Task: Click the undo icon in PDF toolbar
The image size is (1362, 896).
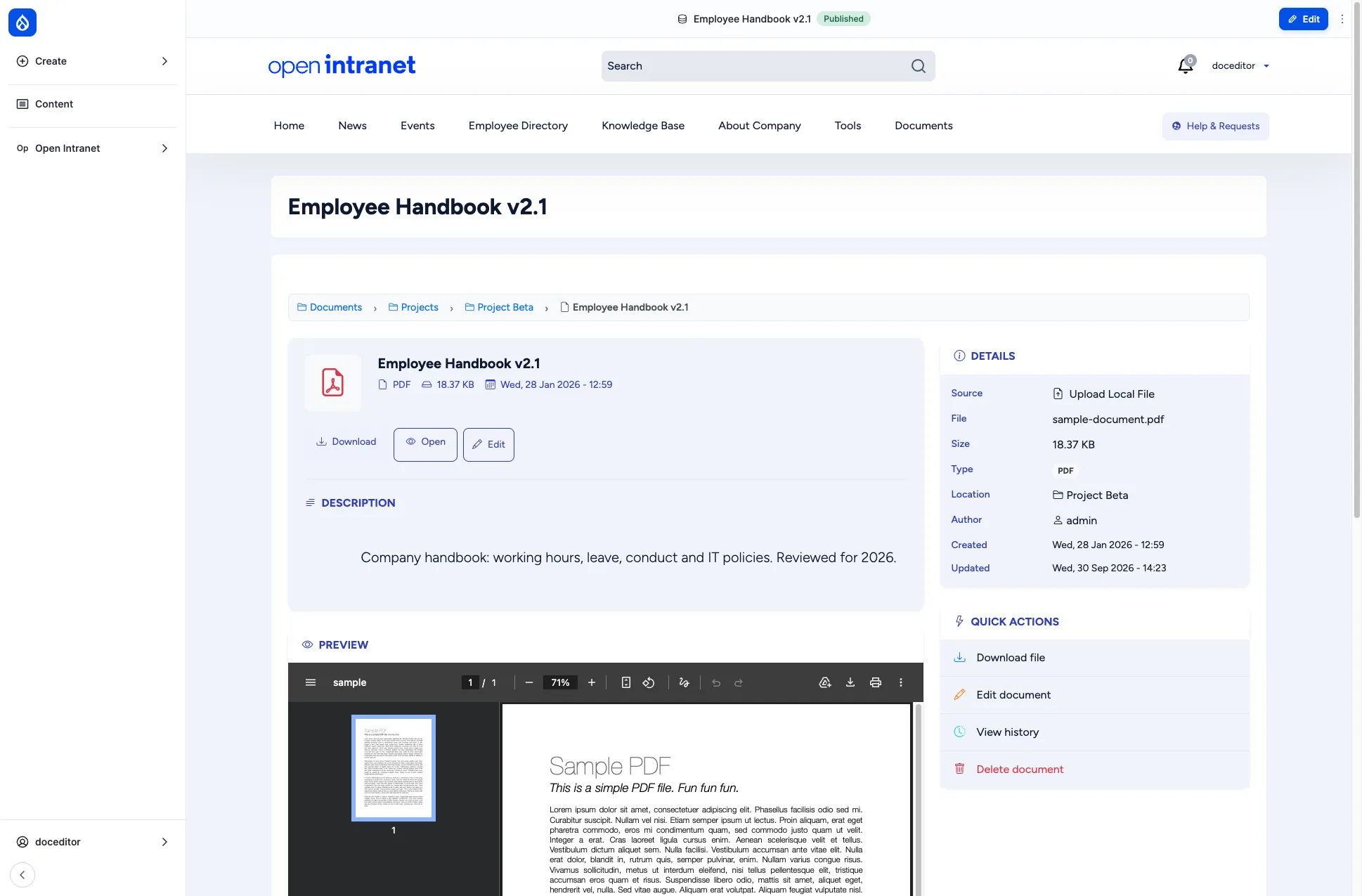Action: coord(716,682)
